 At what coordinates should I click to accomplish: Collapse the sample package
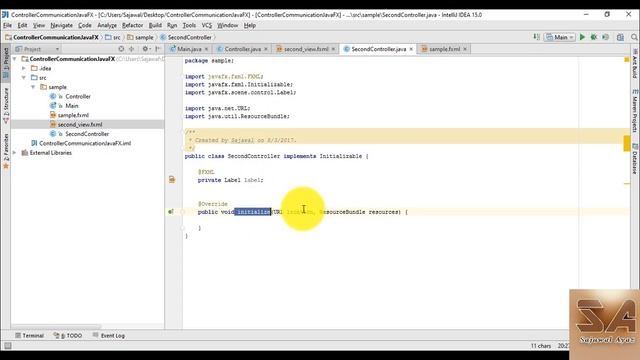(33, 87)
